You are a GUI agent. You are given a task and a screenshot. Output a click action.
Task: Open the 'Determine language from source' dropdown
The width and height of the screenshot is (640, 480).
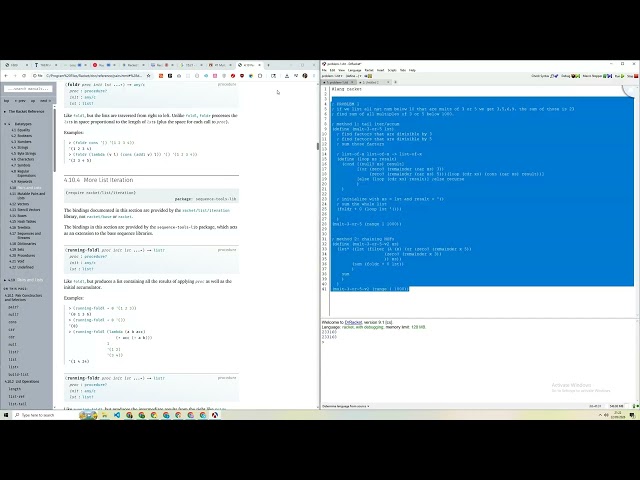[x=346, y=406]
